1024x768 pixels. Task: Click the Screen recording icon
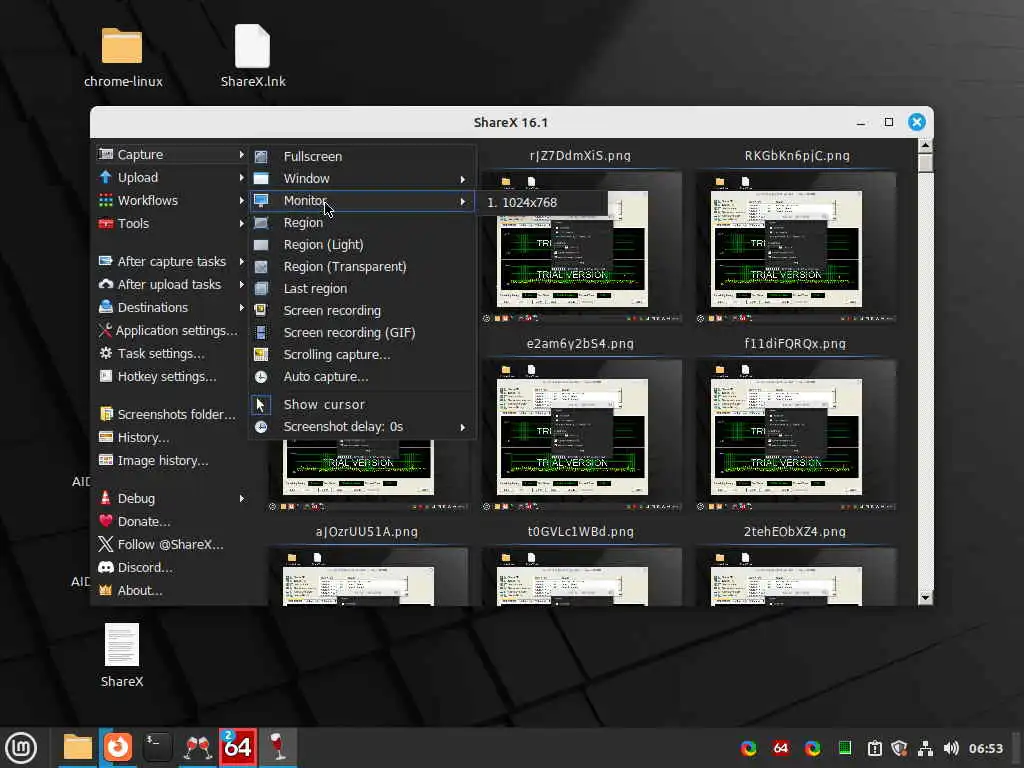tap(261, 310)
